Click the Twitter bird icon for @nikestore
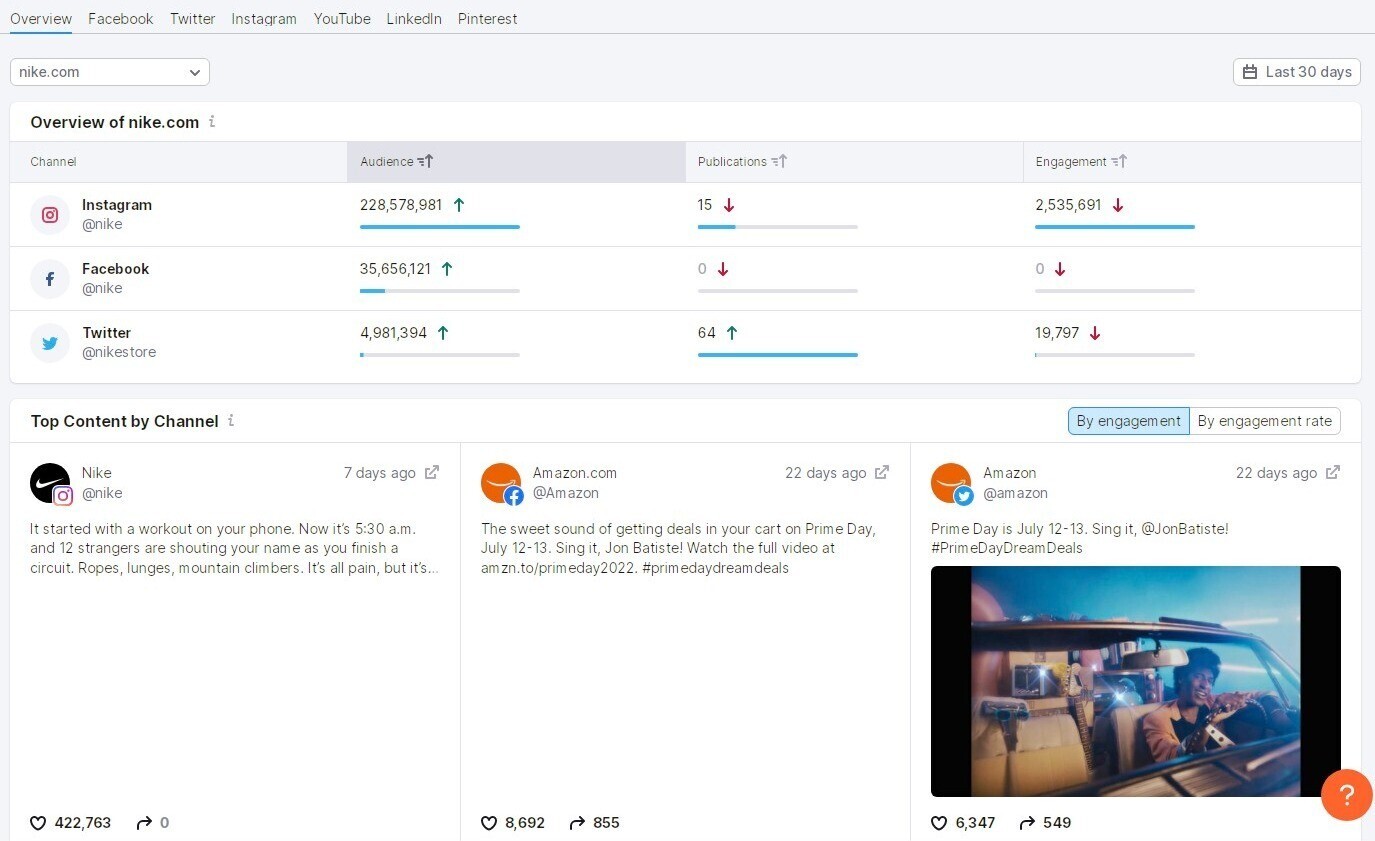The height and width of the screenshot is (841, 1375). [x=49, y=343]
